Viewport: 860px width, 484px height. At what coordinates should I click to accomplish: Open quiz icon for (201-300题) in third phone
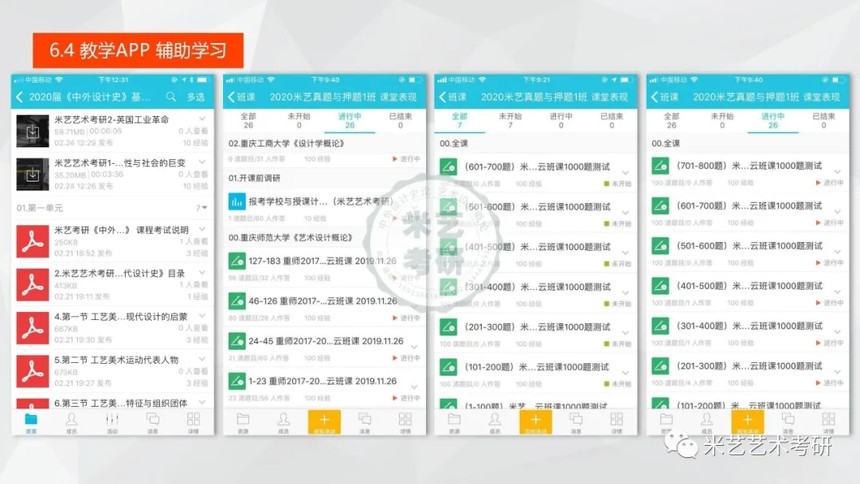tap(449, 327)
